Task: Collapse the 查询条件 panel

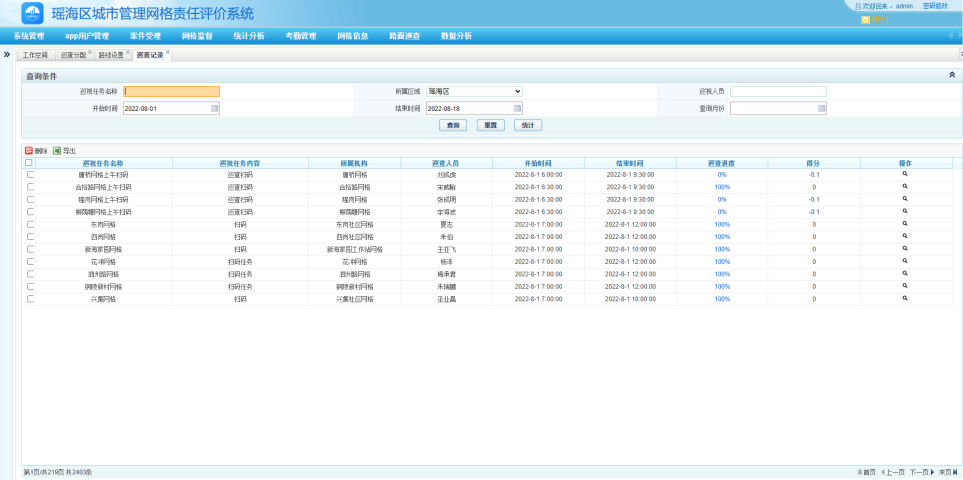Action: pos(951,75)
